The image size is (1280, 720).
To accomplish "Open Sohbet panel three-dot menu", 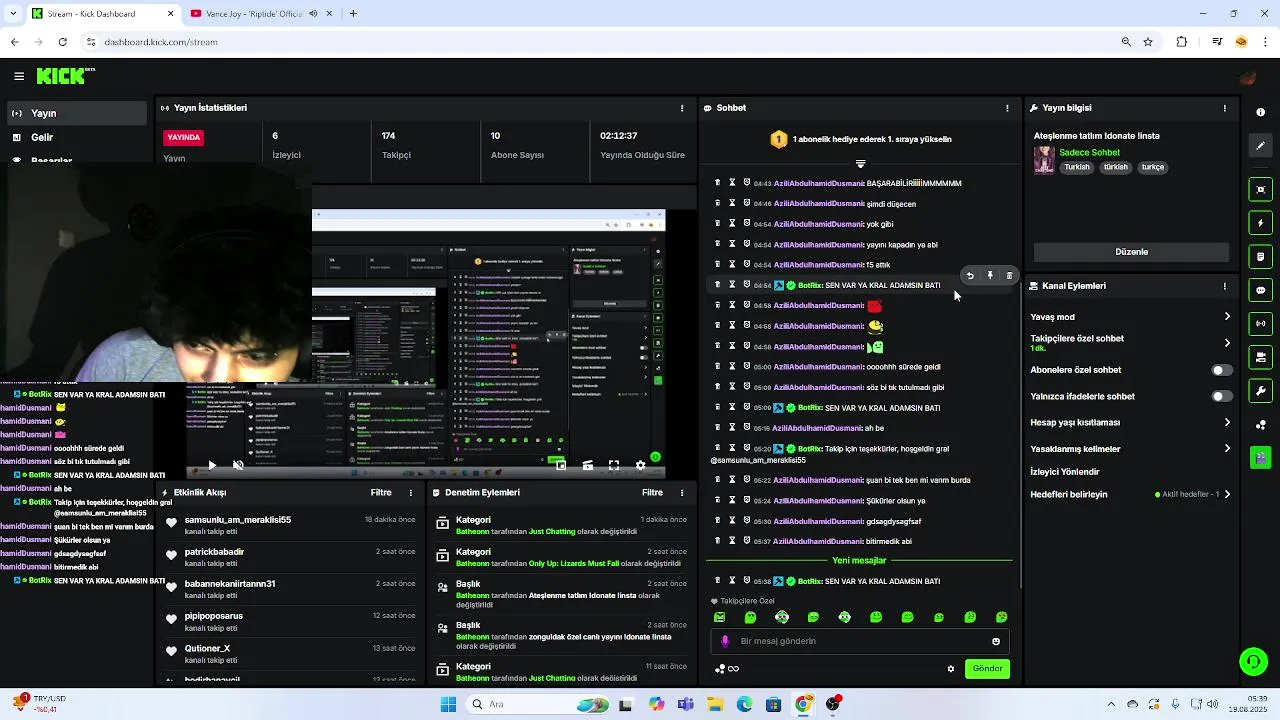I will 1007,108.
